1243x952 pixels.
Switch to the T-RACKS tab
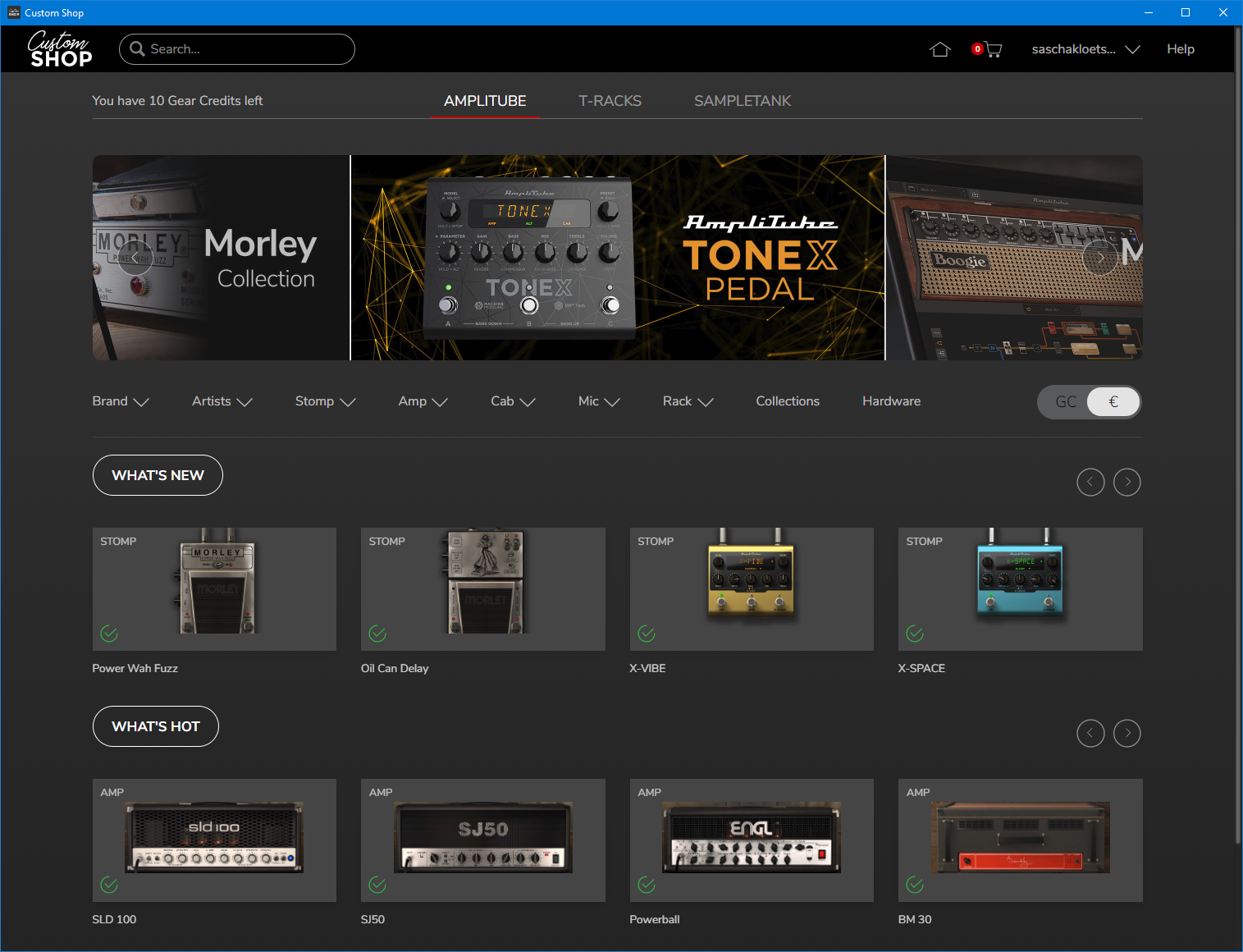[x=610, y=101]
